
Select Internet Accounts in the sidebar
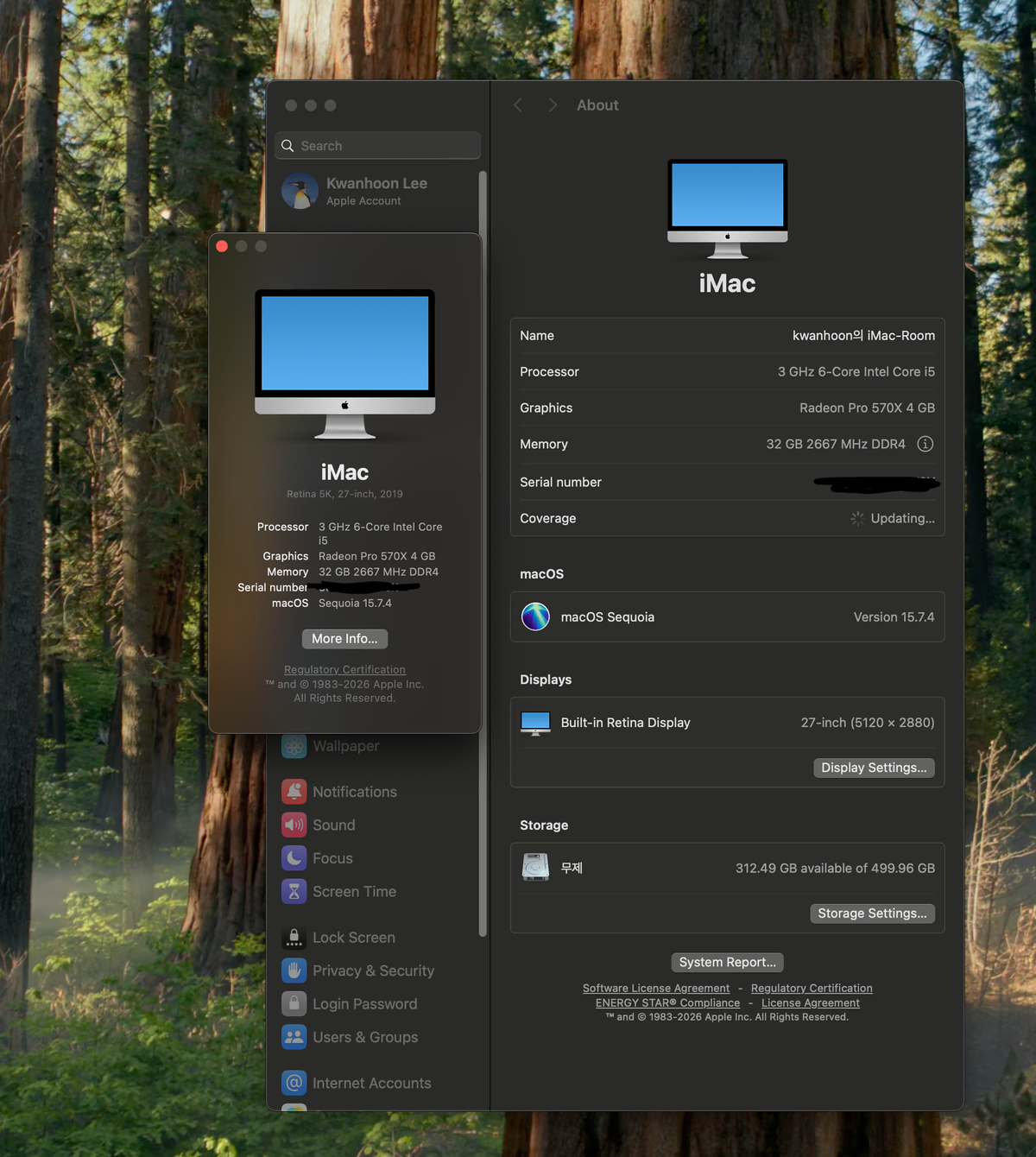click(x=377, y=1083)
